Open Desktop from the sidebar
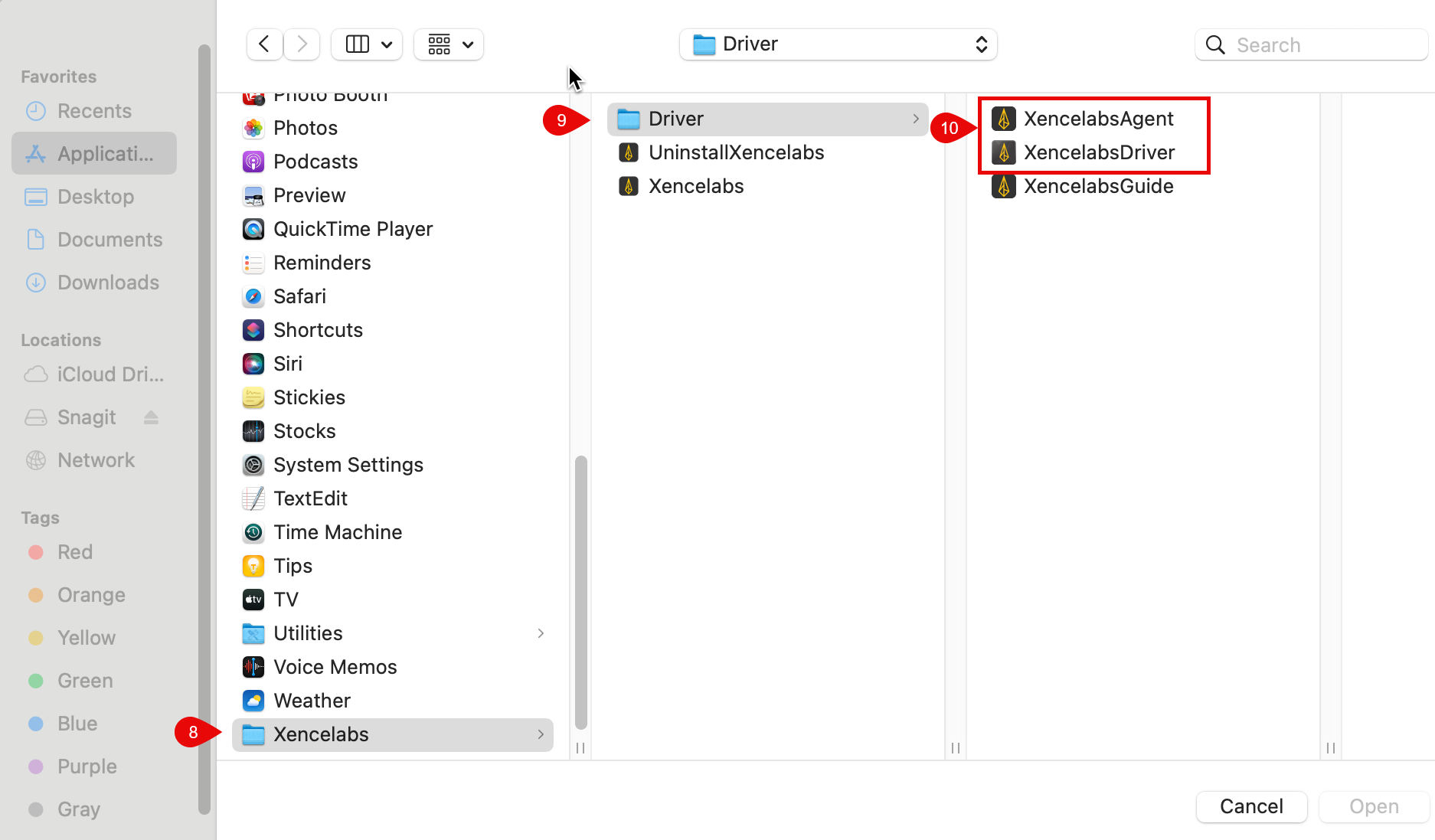Screen dimensions: 1435x840 coord(94,197)
